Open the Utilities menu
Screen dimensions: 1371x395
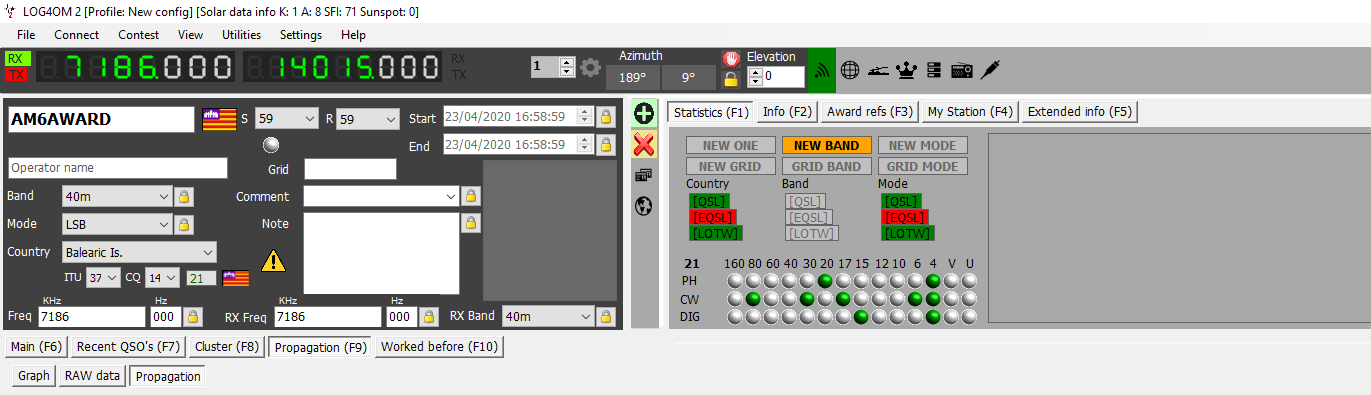point(241,34)
